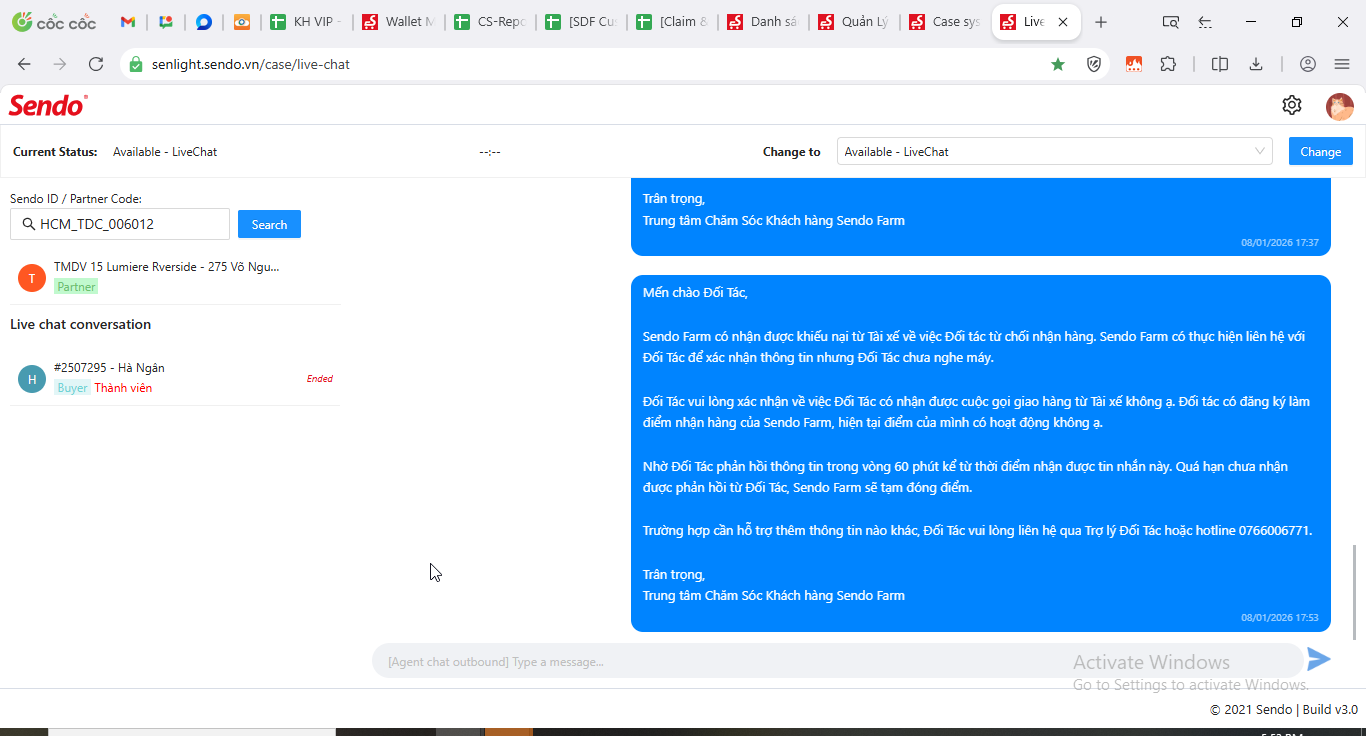Switch to the Case sys tab
The height and width of the screenshot is (736, 1366).
point(945,22)
